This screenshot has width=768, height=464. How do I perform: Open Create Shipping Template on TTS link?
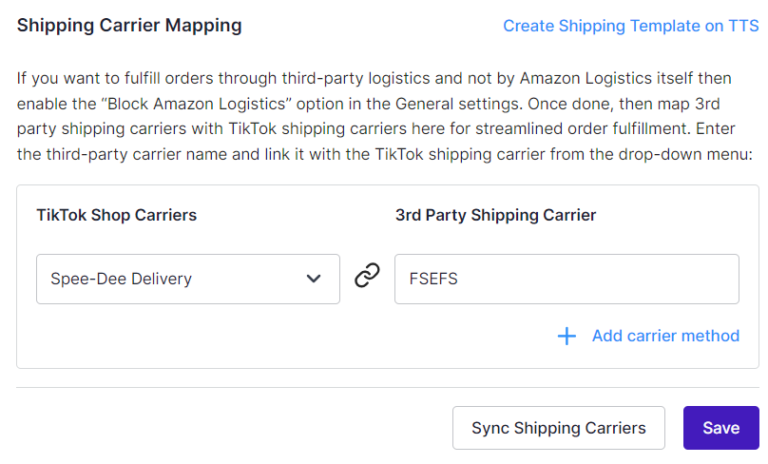[x=631, y=25]
